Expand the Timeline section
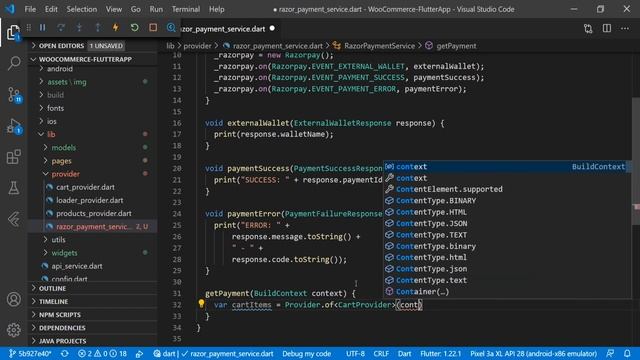 click(93, 301)
